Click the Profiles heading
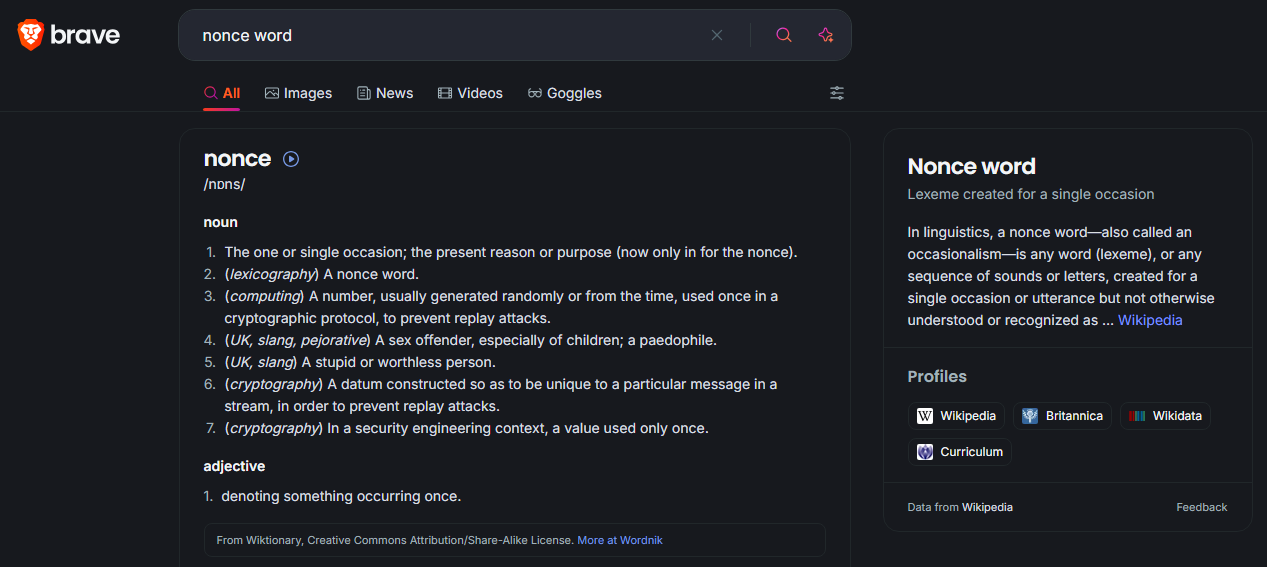 (x=937, y=376)
